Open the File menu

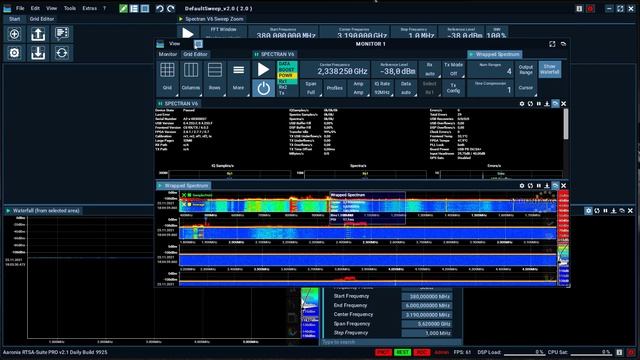20,8
